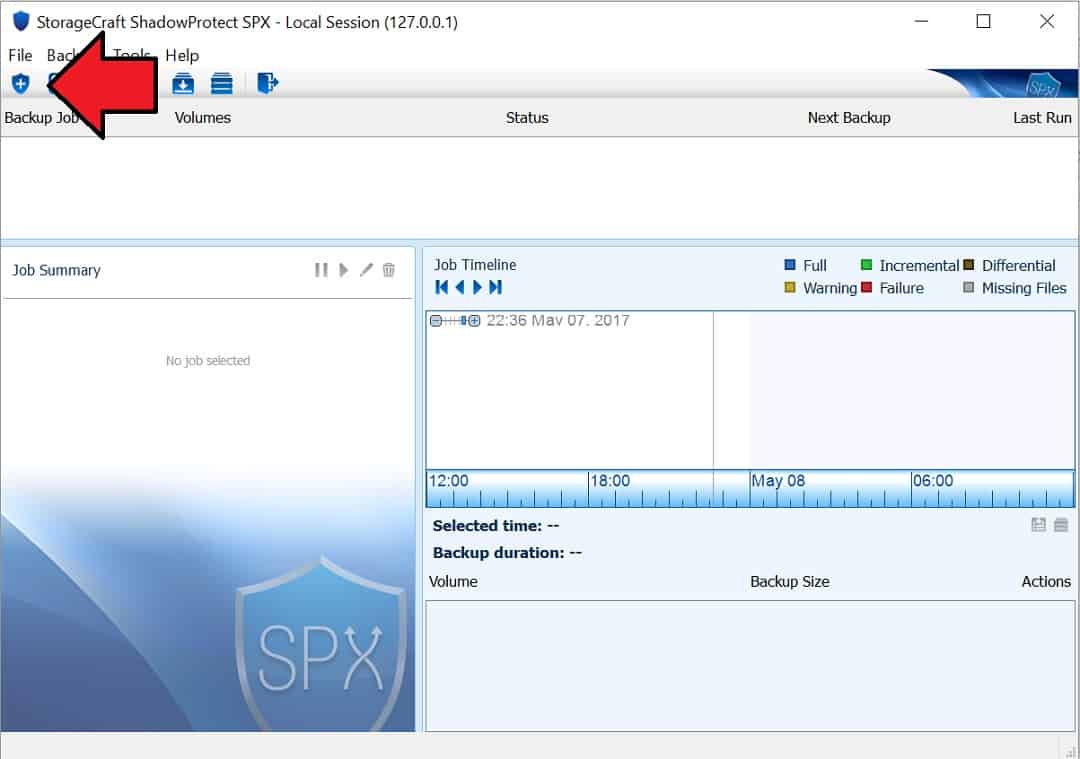Viewport: 1080px width, 759px height.
Task: Click the Status column header
Action: pyautogui.click(x=527, y=118)
